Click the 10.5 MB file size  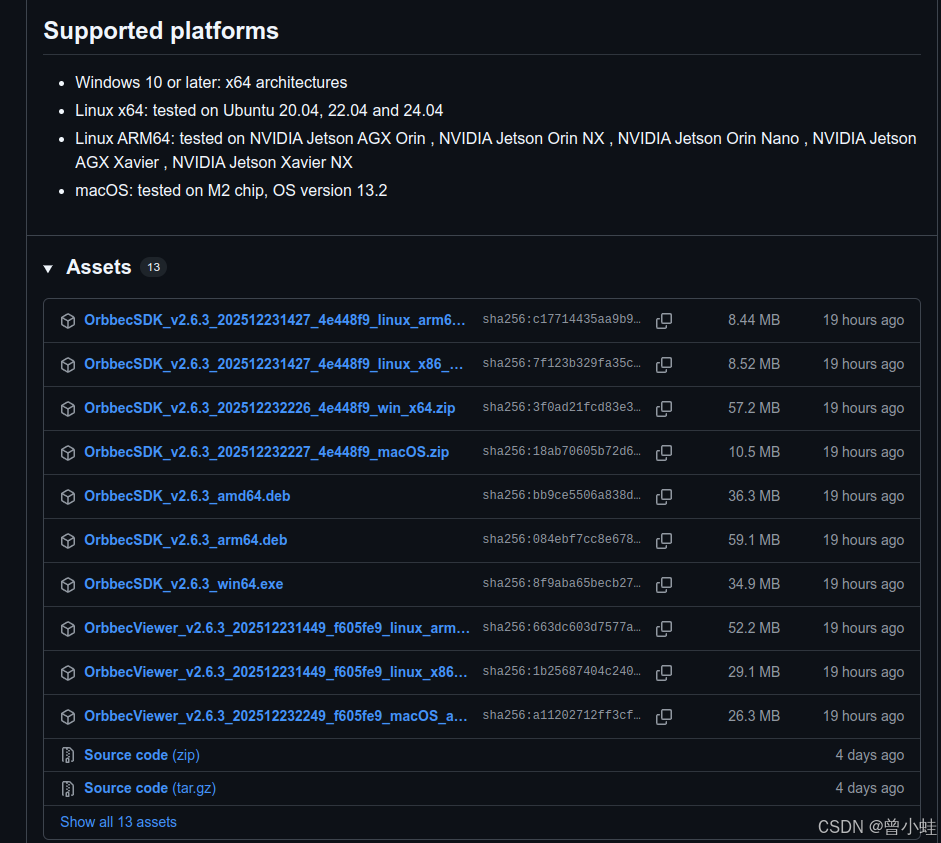[754, 452]
